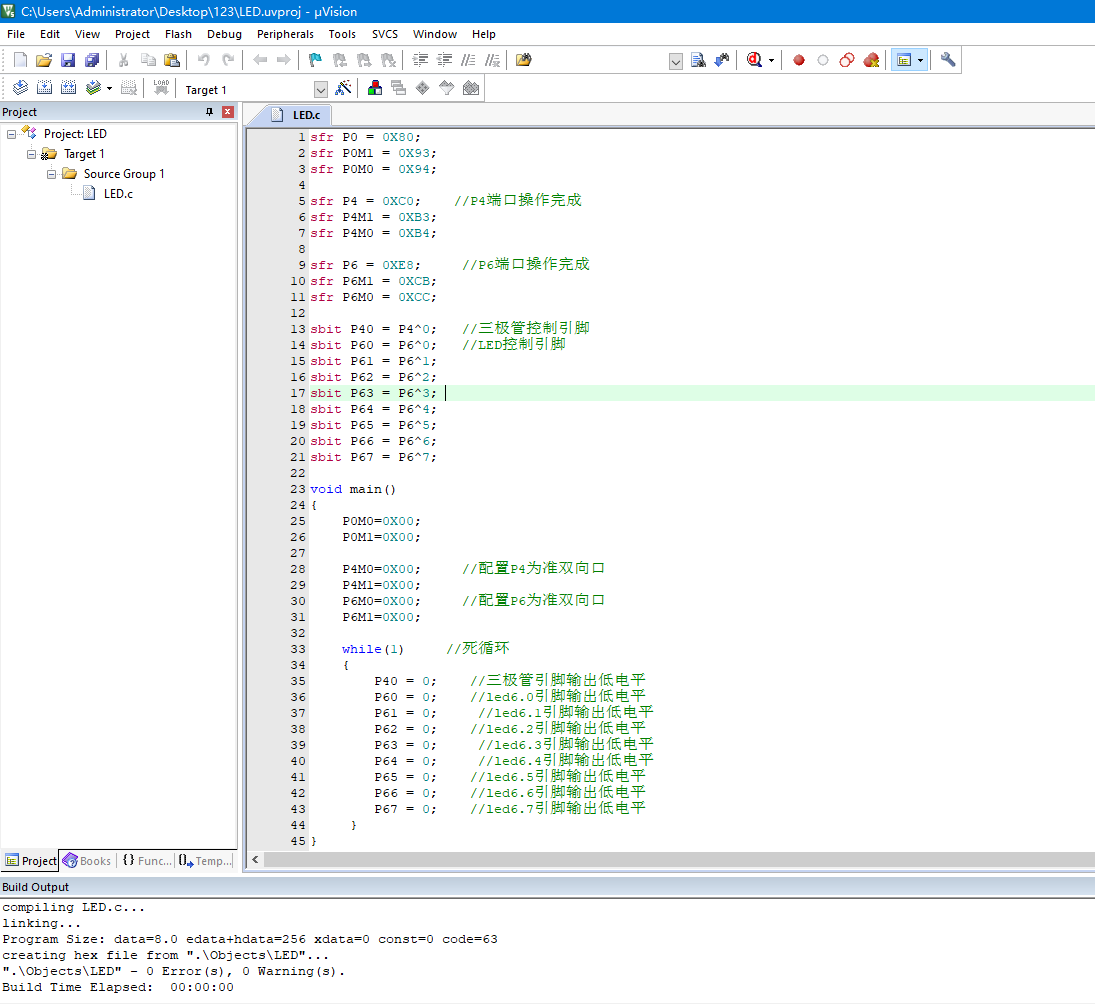Toggle enable/disable breakpoint with the hollow circle icon
The image size is (1095, 1004).
click(x=823, y=60)
